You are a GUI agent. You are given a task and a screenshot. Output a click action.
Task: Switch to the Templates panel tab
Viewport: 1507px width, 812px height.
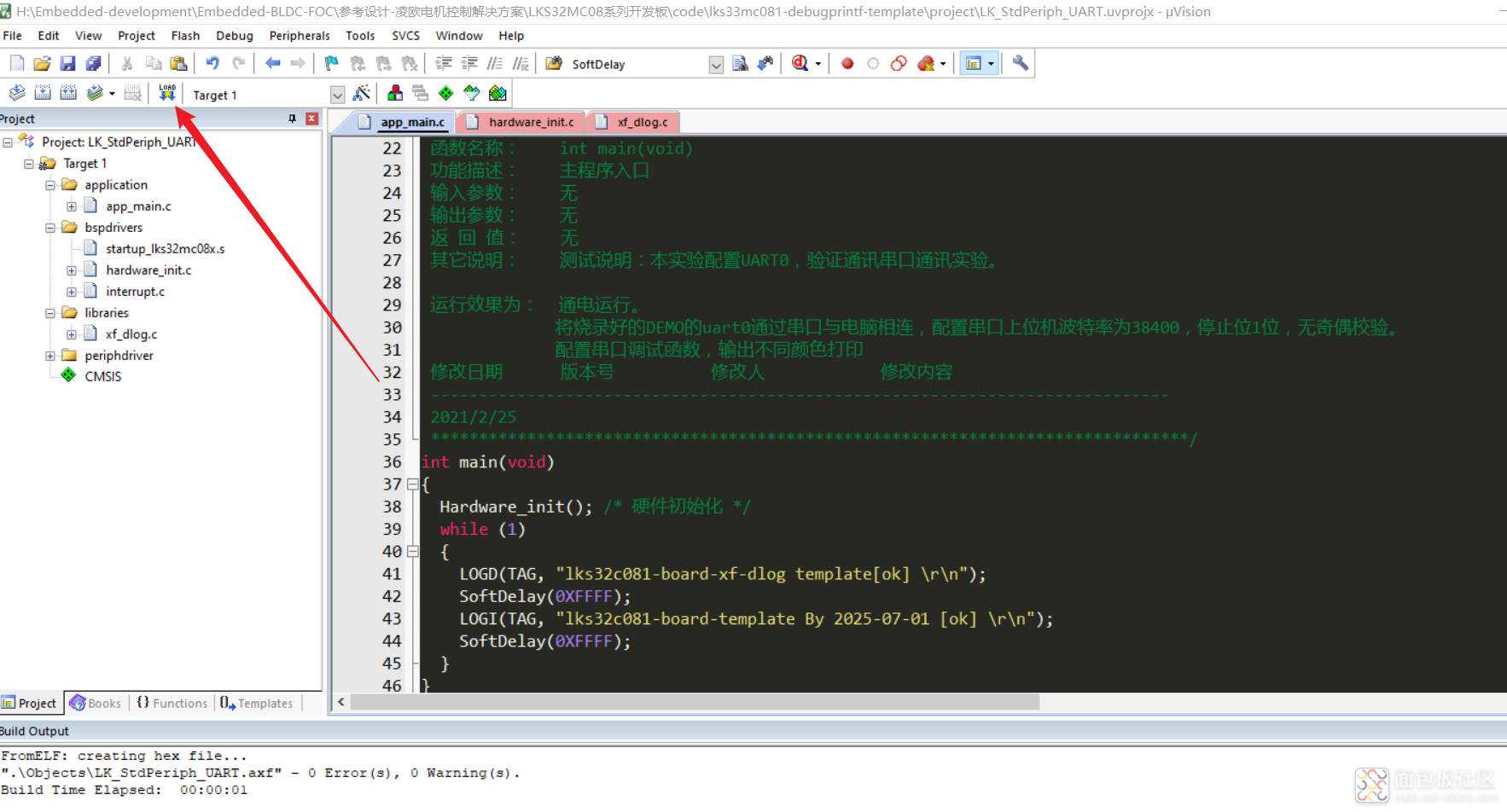(257, 703)
